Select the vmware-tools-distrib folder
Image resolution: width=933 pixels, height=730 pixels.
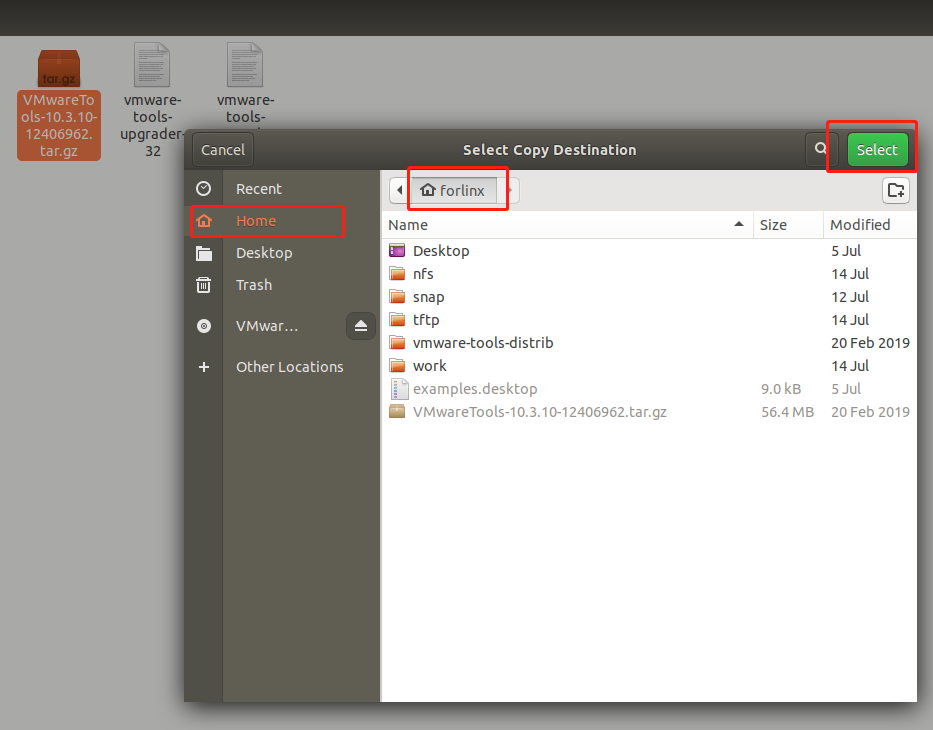[482, 343]
